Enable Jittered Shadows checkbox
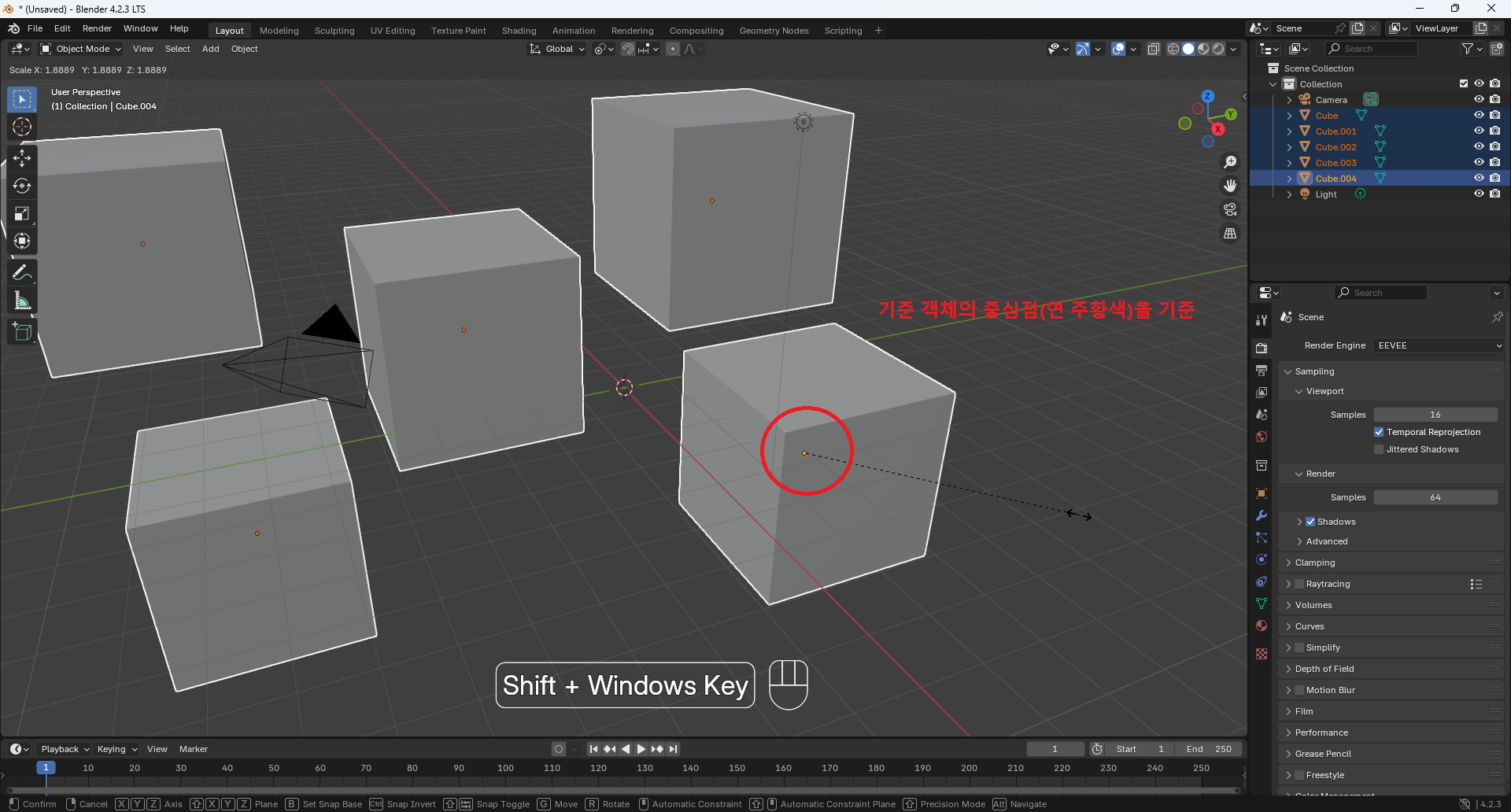 [1379, 449]
